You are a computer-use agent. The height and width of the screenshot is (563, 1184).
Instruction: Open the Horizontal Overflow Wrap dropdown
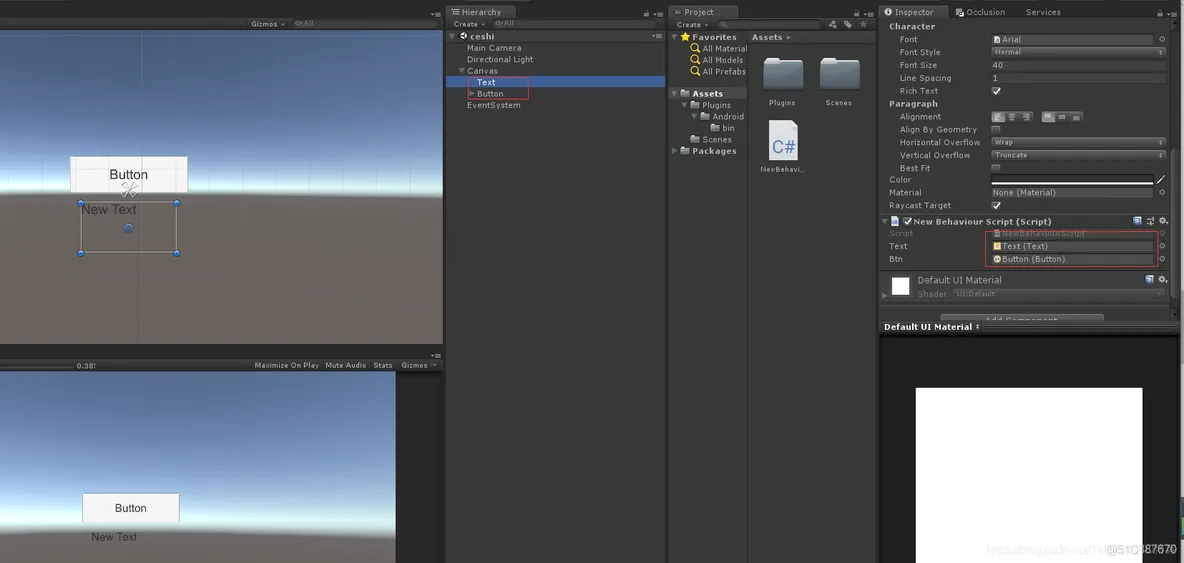(x=1078, y=142)
